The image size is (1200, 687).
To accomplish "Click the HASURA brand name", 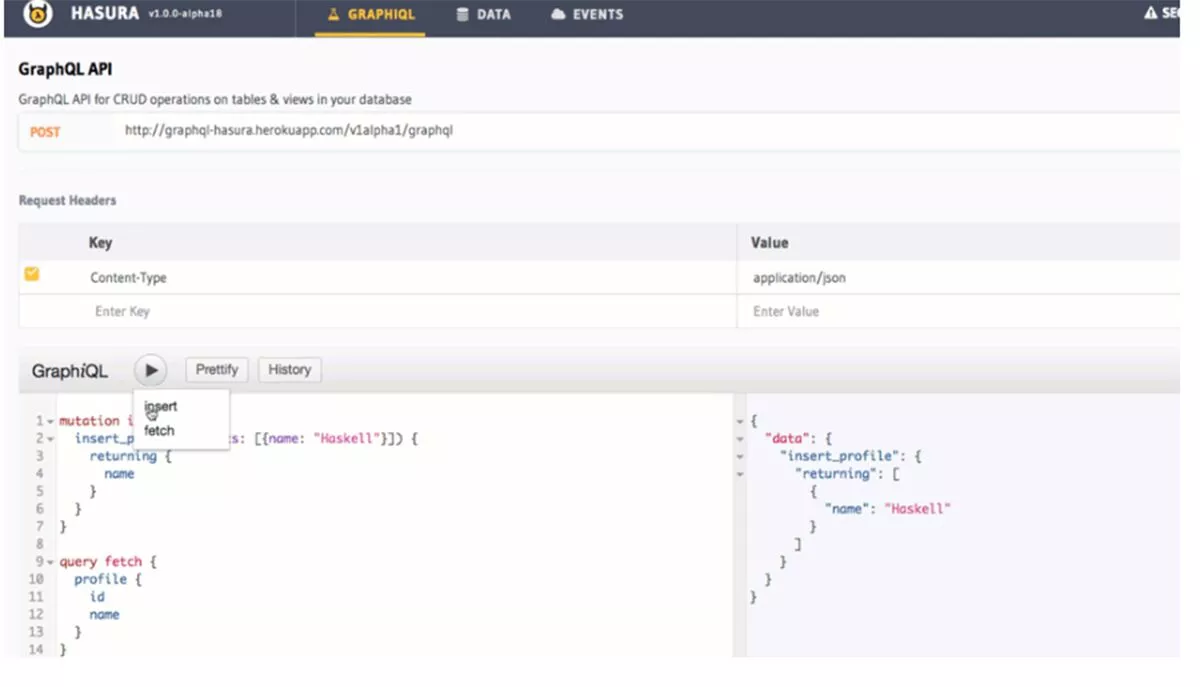I will point(105,14).
